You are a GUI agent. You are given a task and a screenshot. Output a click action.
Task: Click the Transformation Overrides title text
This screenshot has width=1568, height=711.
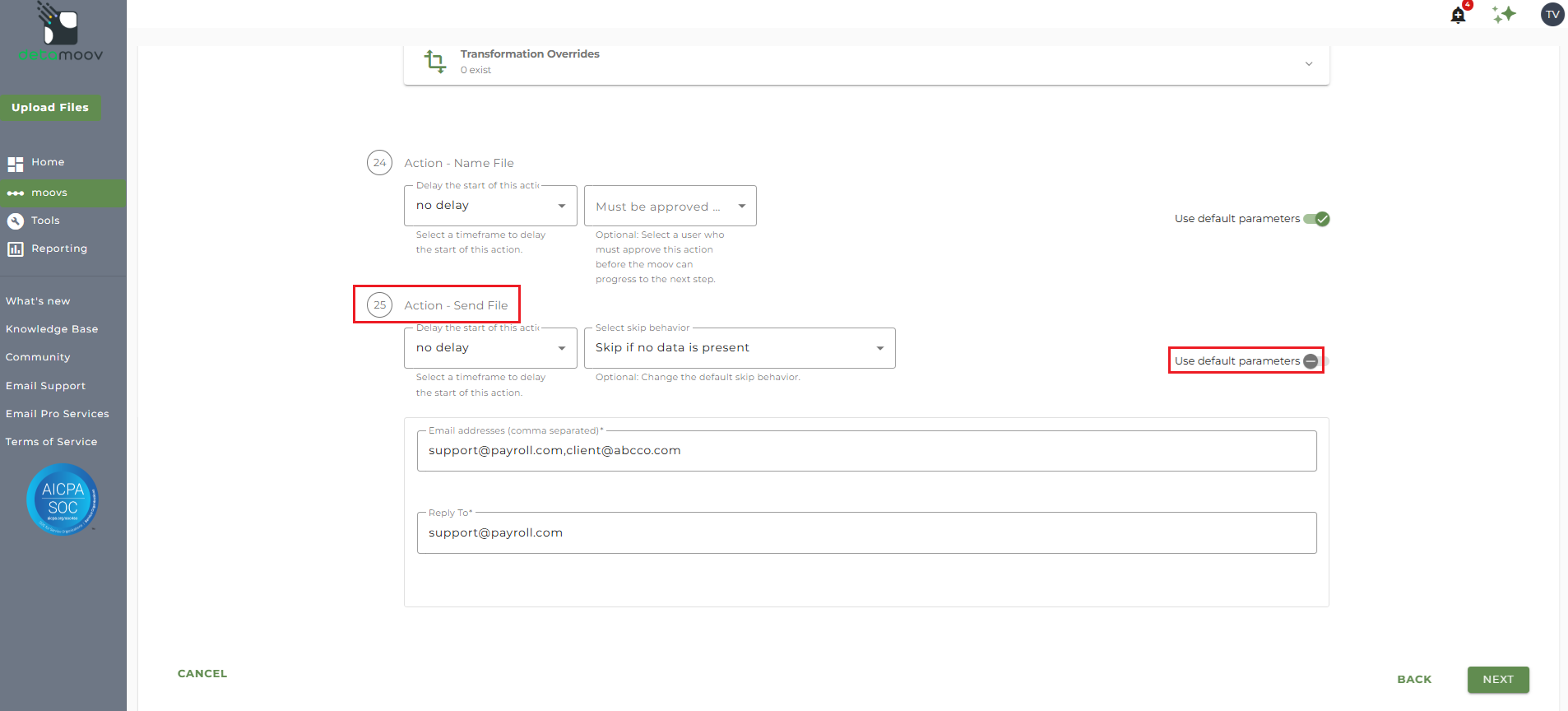pyautogui.click(x=530, y=54)
